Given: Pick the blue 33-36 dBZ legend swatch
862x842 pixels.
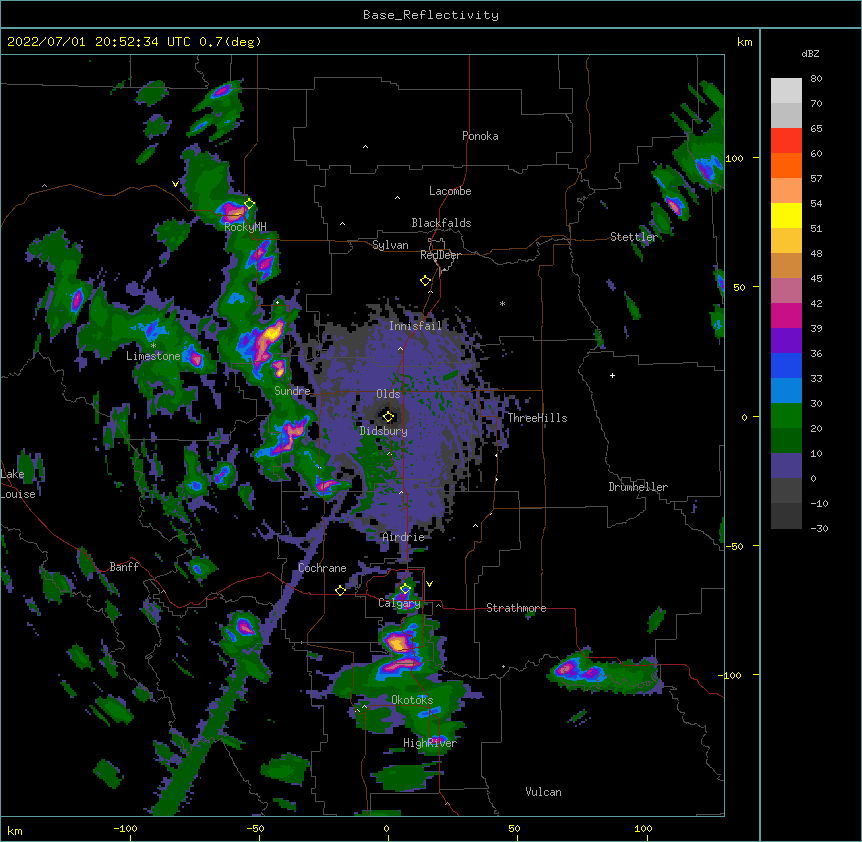Looking at the screenshot, I should [786, 366].
